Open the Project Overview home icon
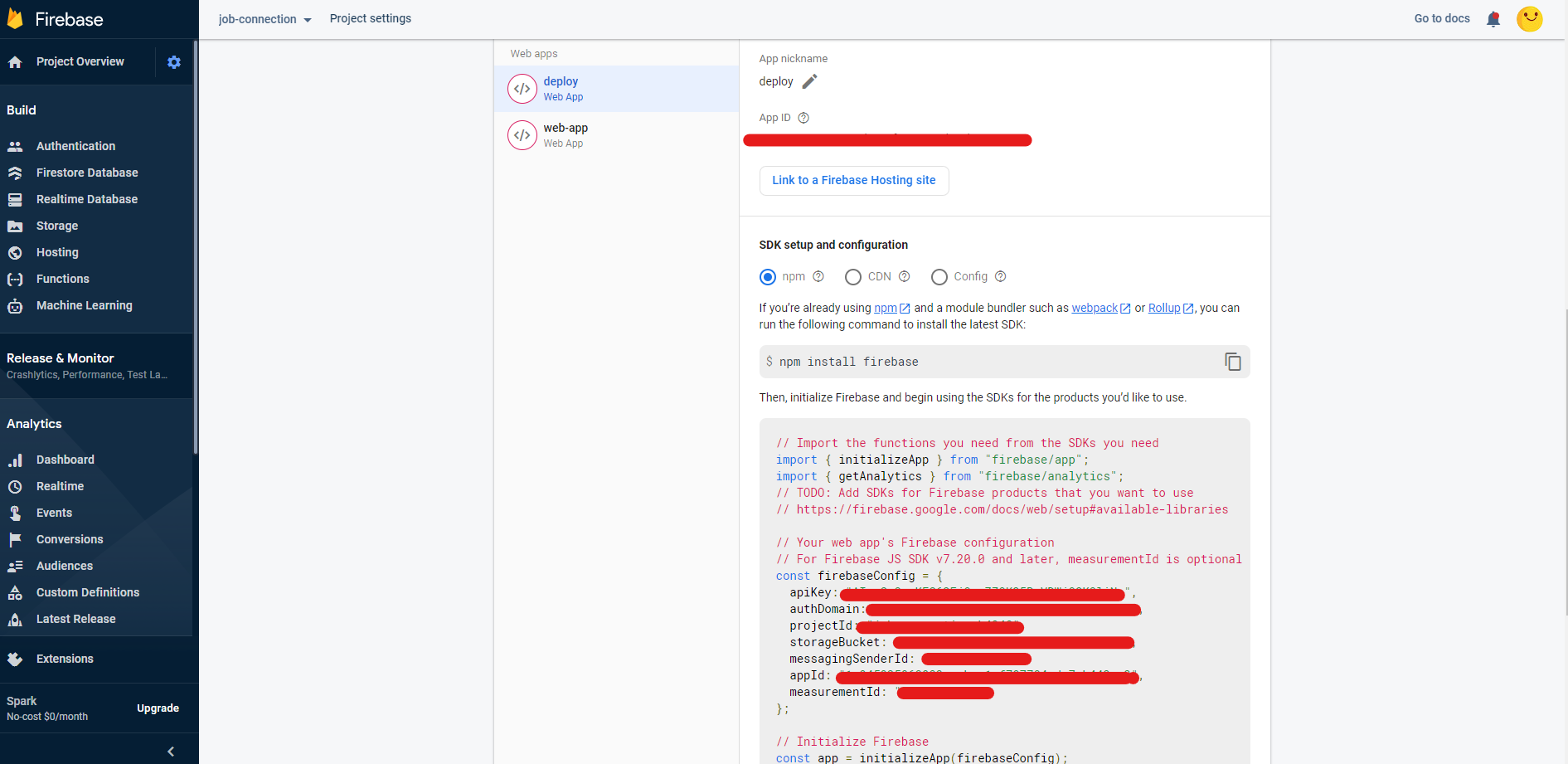This screenshot has width=1568, height=764. (15, 62)
